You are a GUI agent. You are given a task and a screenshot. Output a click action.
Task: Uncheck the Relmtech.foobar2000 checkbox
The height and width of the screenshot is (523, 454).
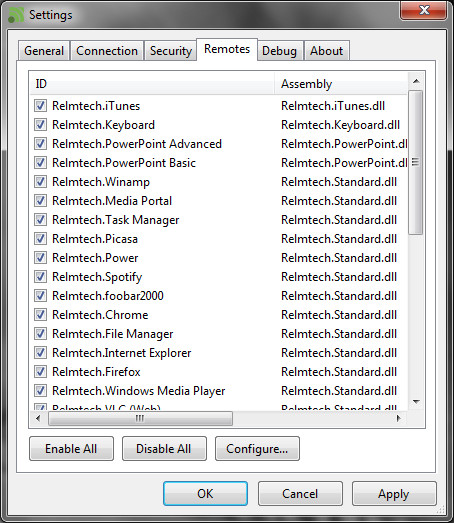tap(40, 296)
